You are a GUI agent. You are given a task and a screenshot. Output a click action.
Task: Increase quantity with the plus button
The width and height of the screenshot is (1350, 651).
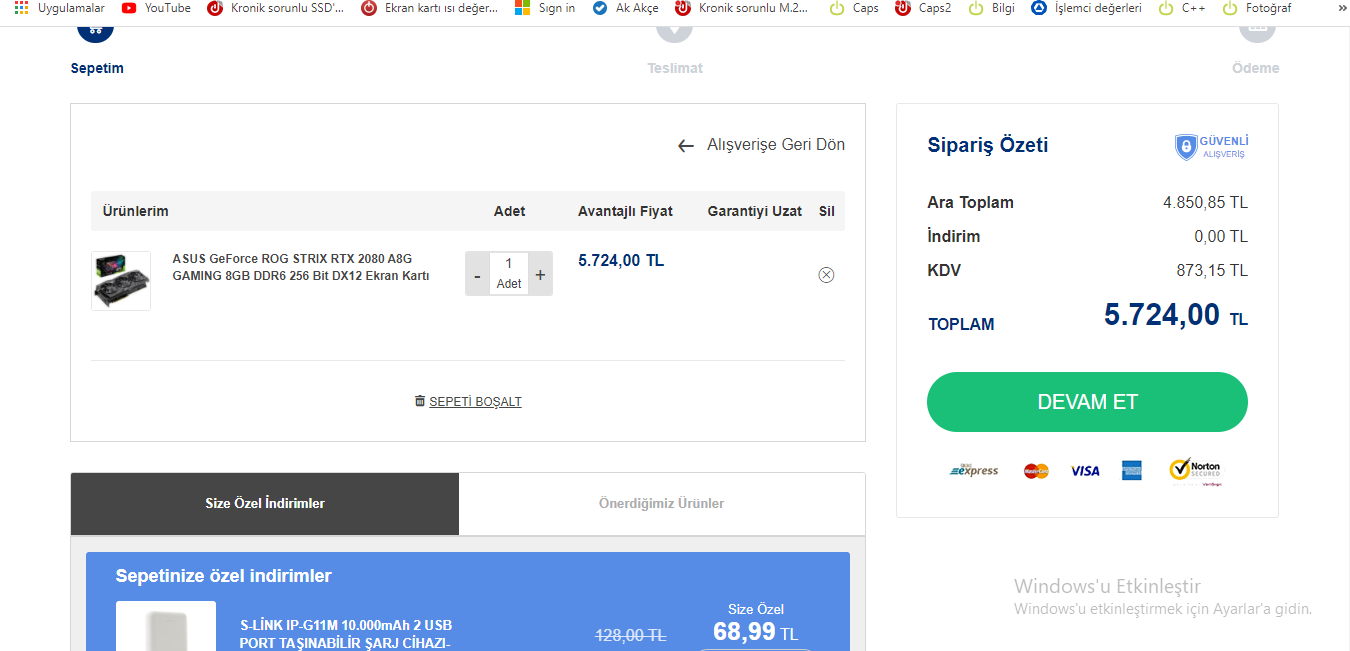coord(540,275)
